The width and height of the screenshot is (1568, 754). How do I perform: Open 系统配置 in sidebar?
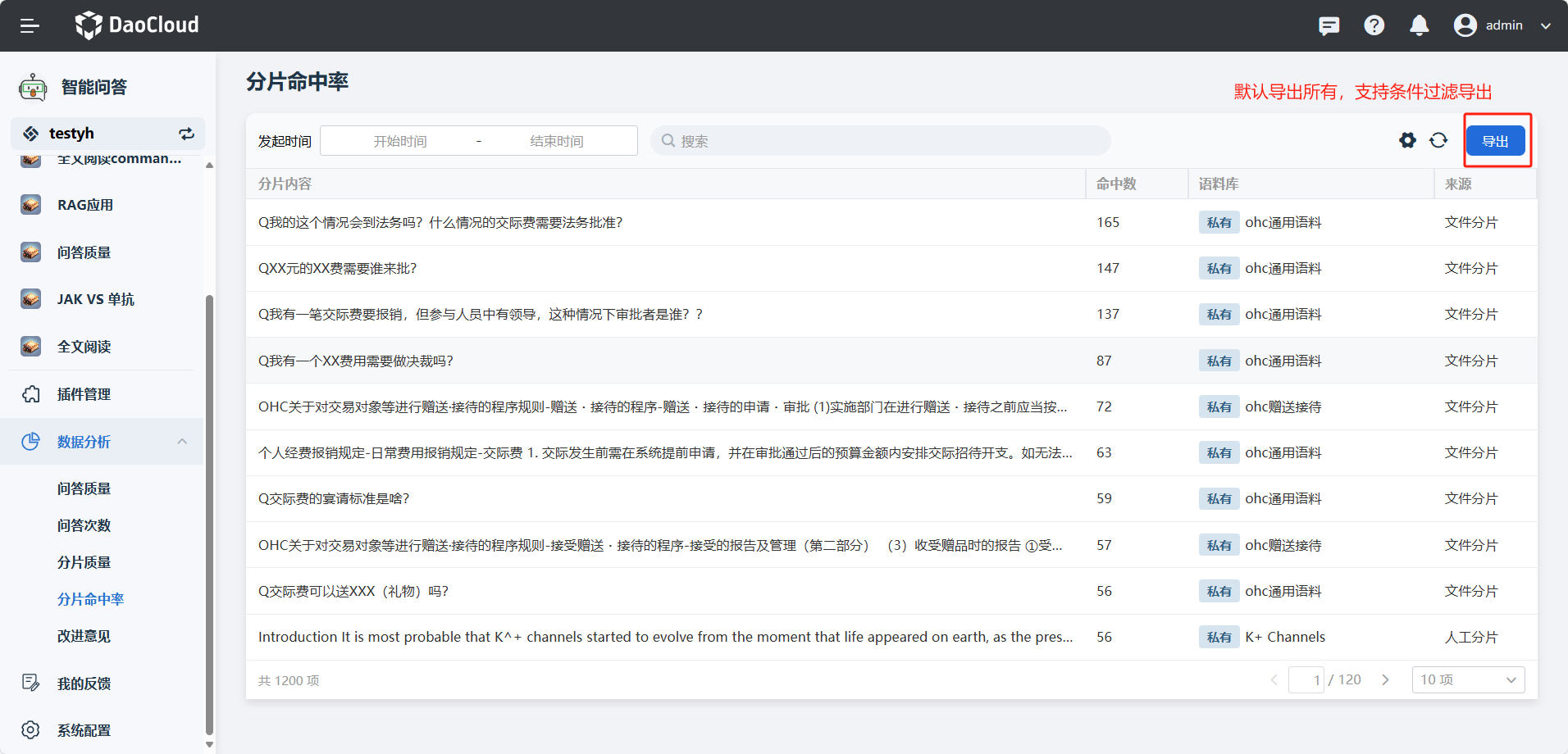[x=84, y=730]
